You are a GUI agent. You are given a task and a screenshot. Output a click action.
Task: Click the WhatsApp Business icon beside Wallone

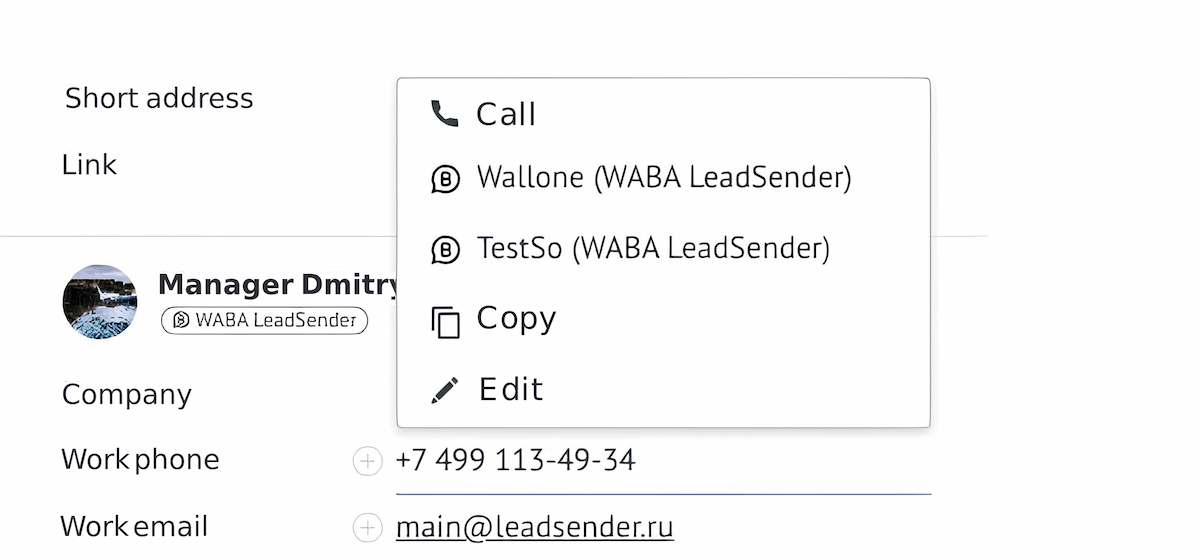[x=445, y=179]
